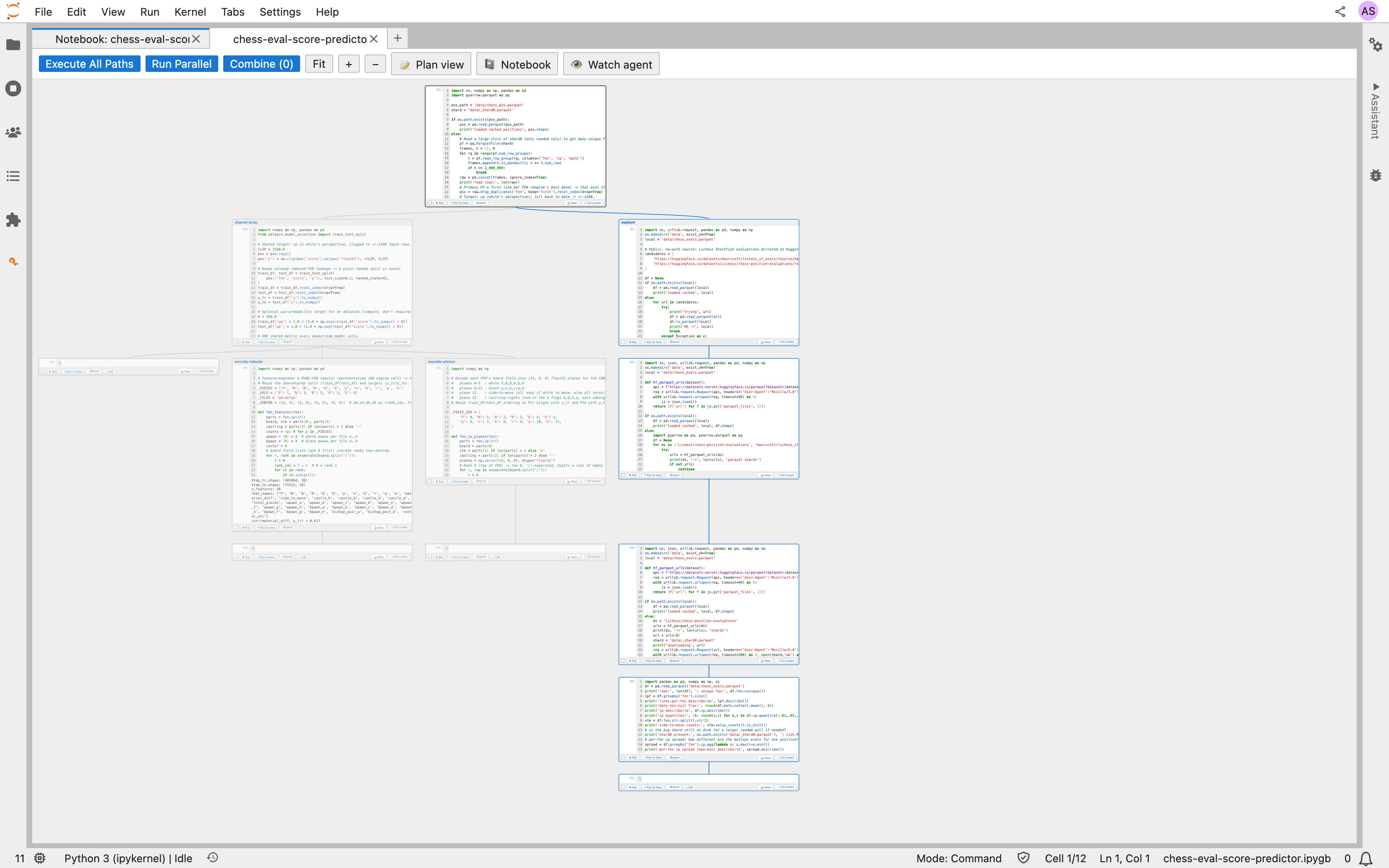Open Branch dropdown on explore cell
Image resolution: width=1389 pixels, height=868 pixels.
[x=674, y=341]
